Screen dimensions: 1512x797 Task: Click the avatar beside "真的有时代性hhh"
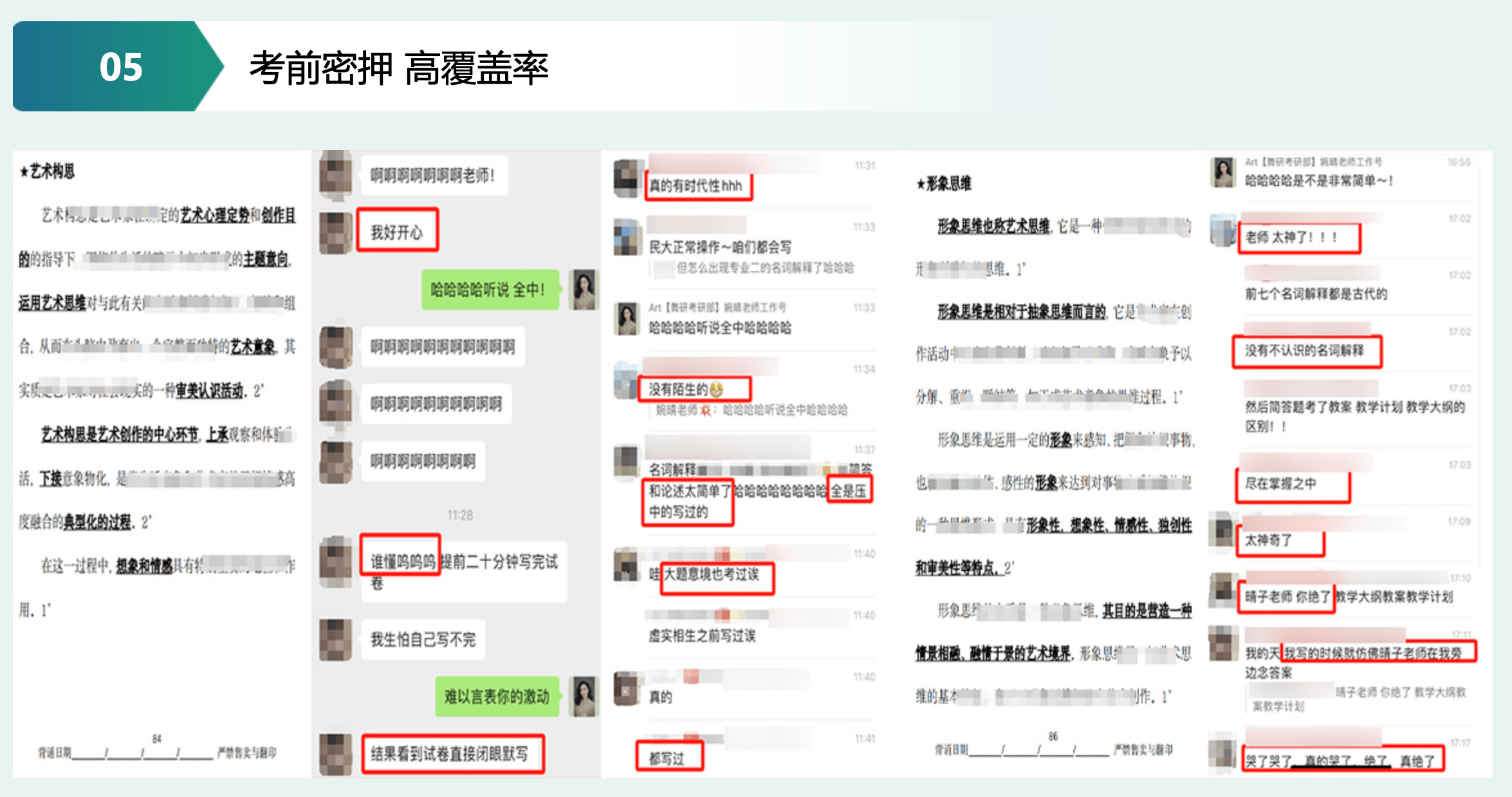(x=628, y=178)
